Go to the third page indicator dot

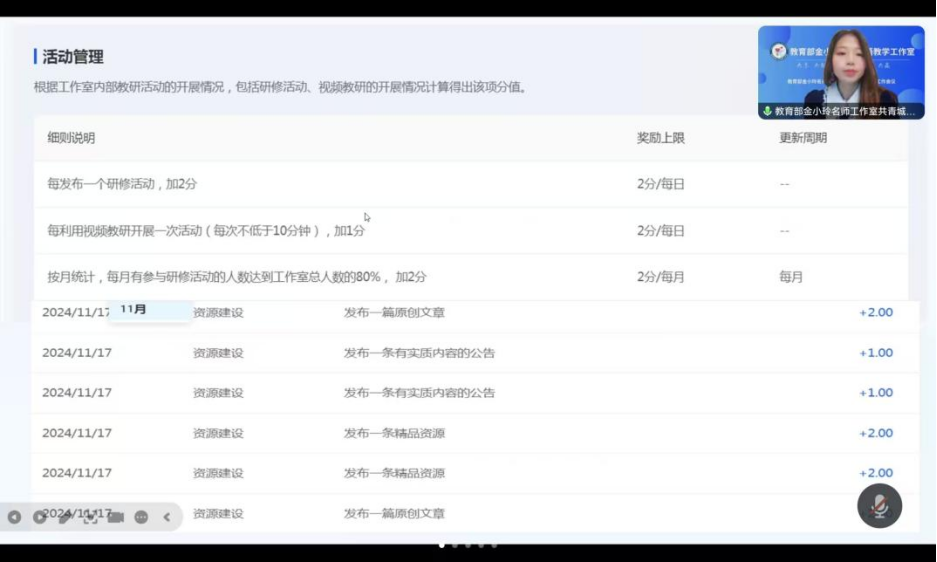(468, 545)
